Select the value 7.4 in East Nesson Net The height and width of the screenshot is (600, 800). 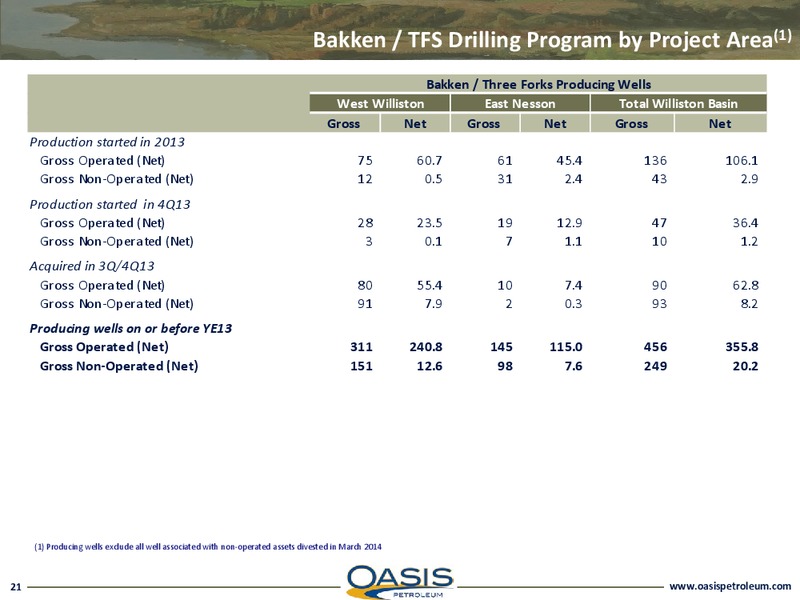(x=573, y=285)
